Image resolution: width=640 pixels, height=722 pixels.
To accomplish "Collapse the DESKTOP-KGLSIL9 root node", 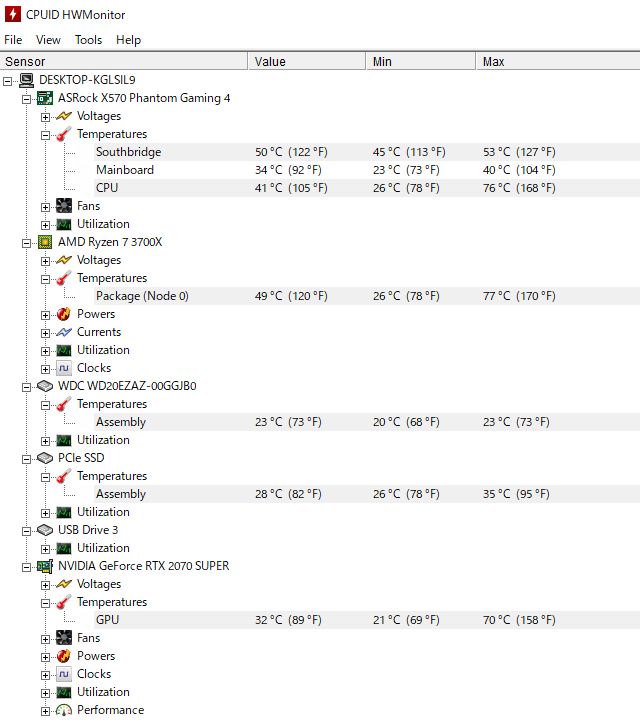I will (x=7, y=82).
